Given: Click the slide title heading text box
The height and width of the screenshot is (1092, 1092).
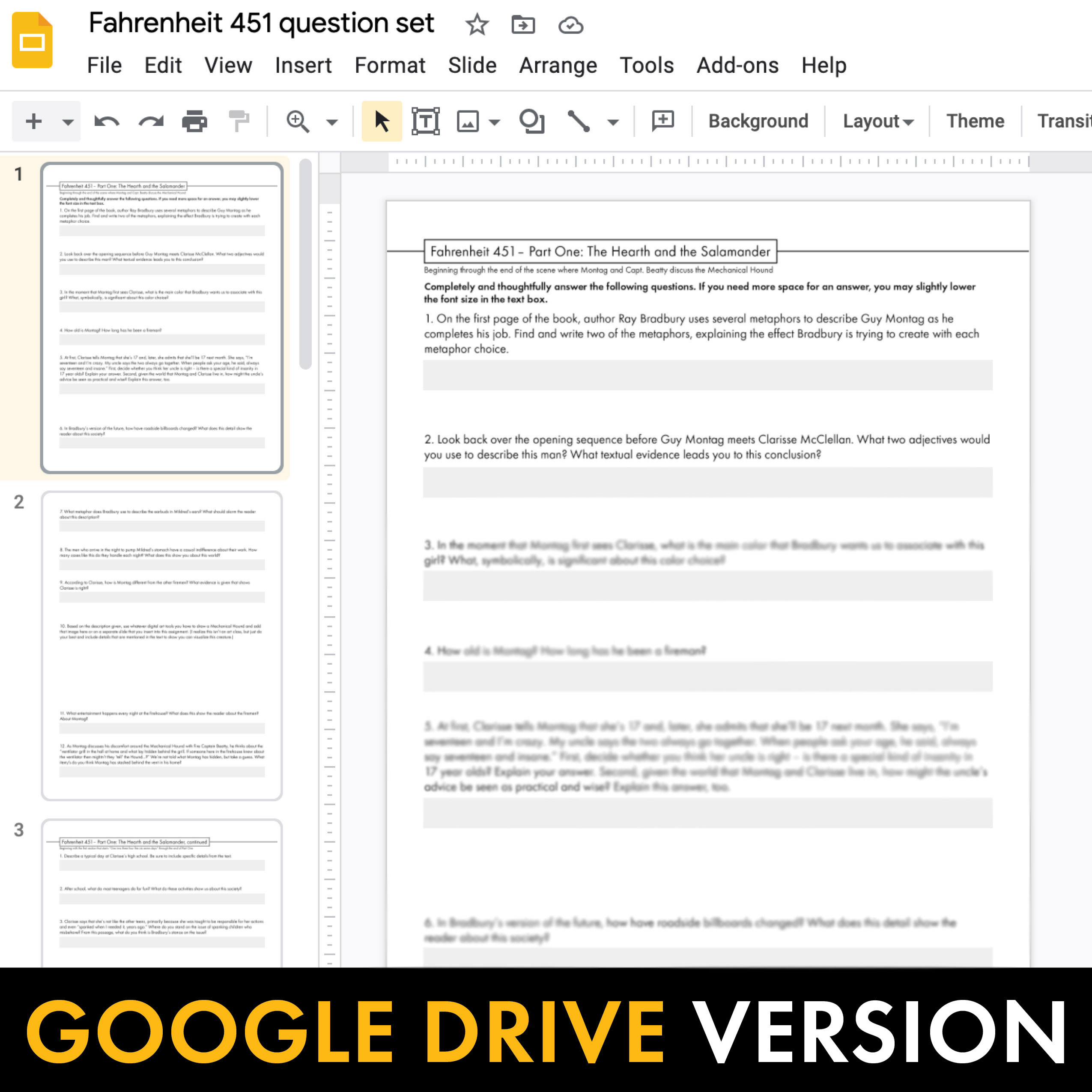Looking at the screenshot, I should 600,251.
